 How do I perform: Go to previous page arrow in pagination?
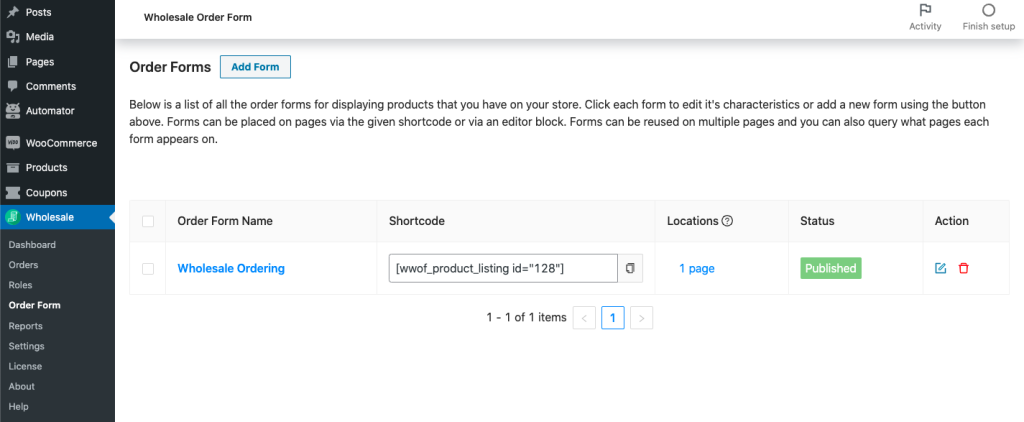[584, 318]
